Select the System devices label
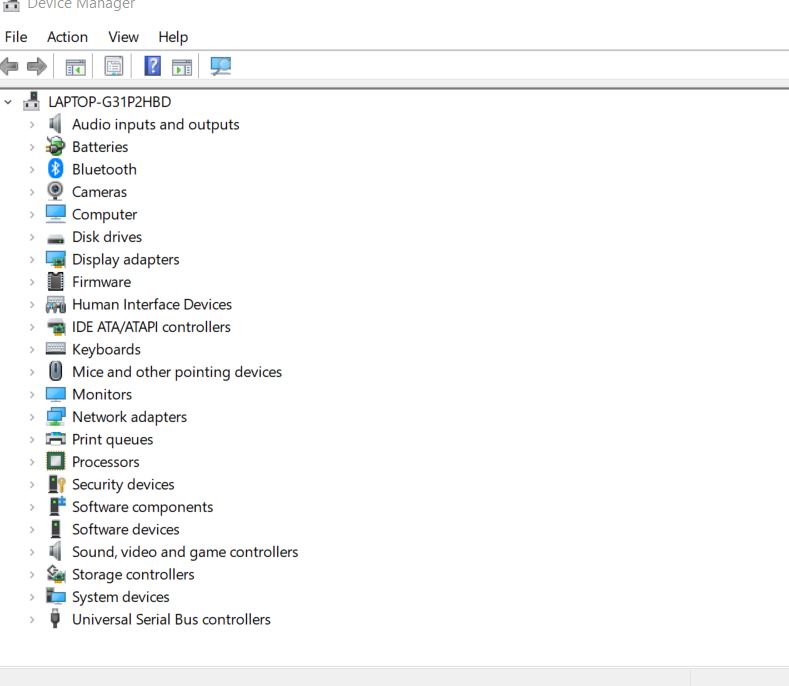 [x=121, y=597]
